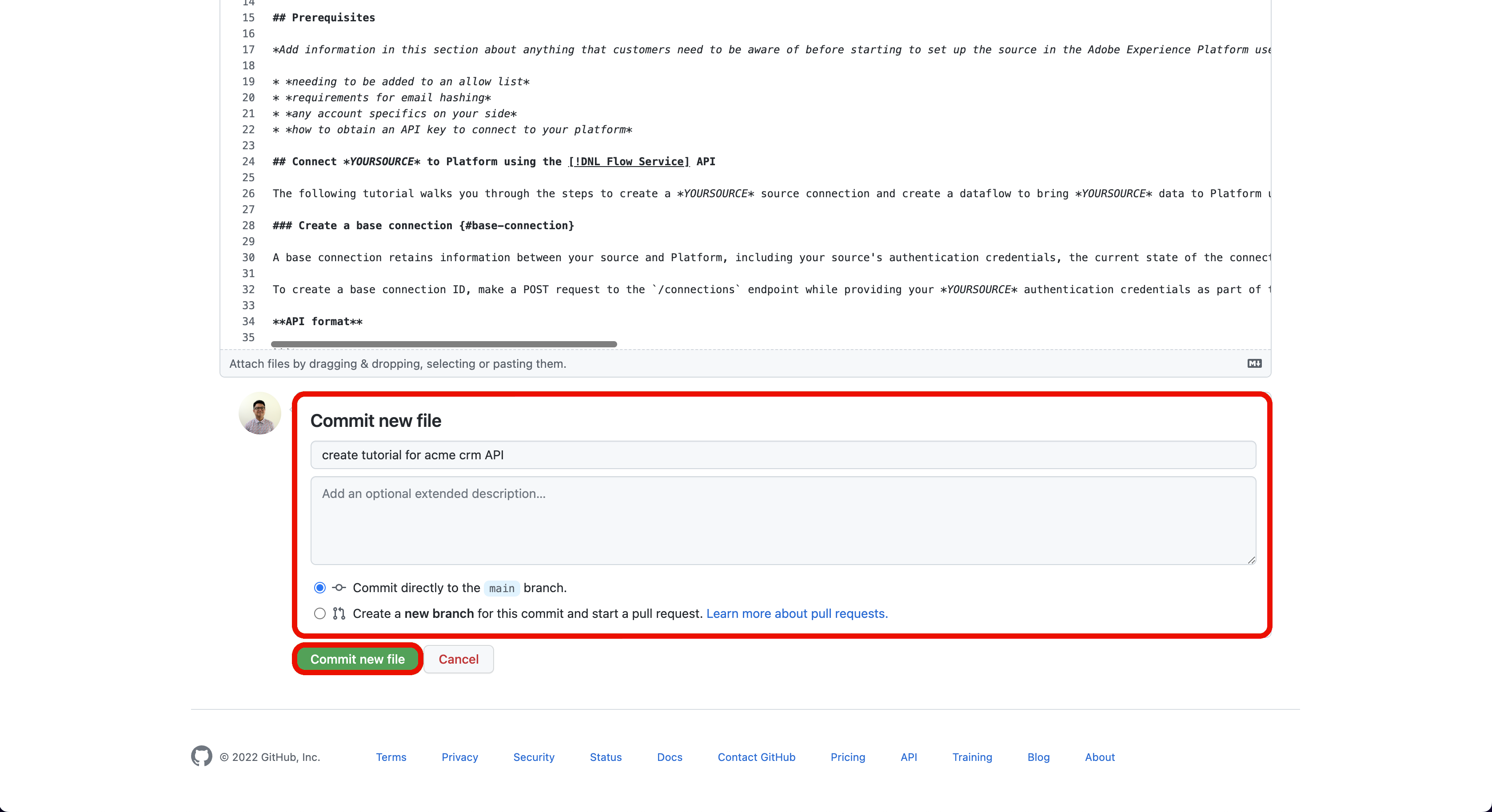Click the optional extended description textarea
Screen dimensions: 1492x812
point(782,520)
